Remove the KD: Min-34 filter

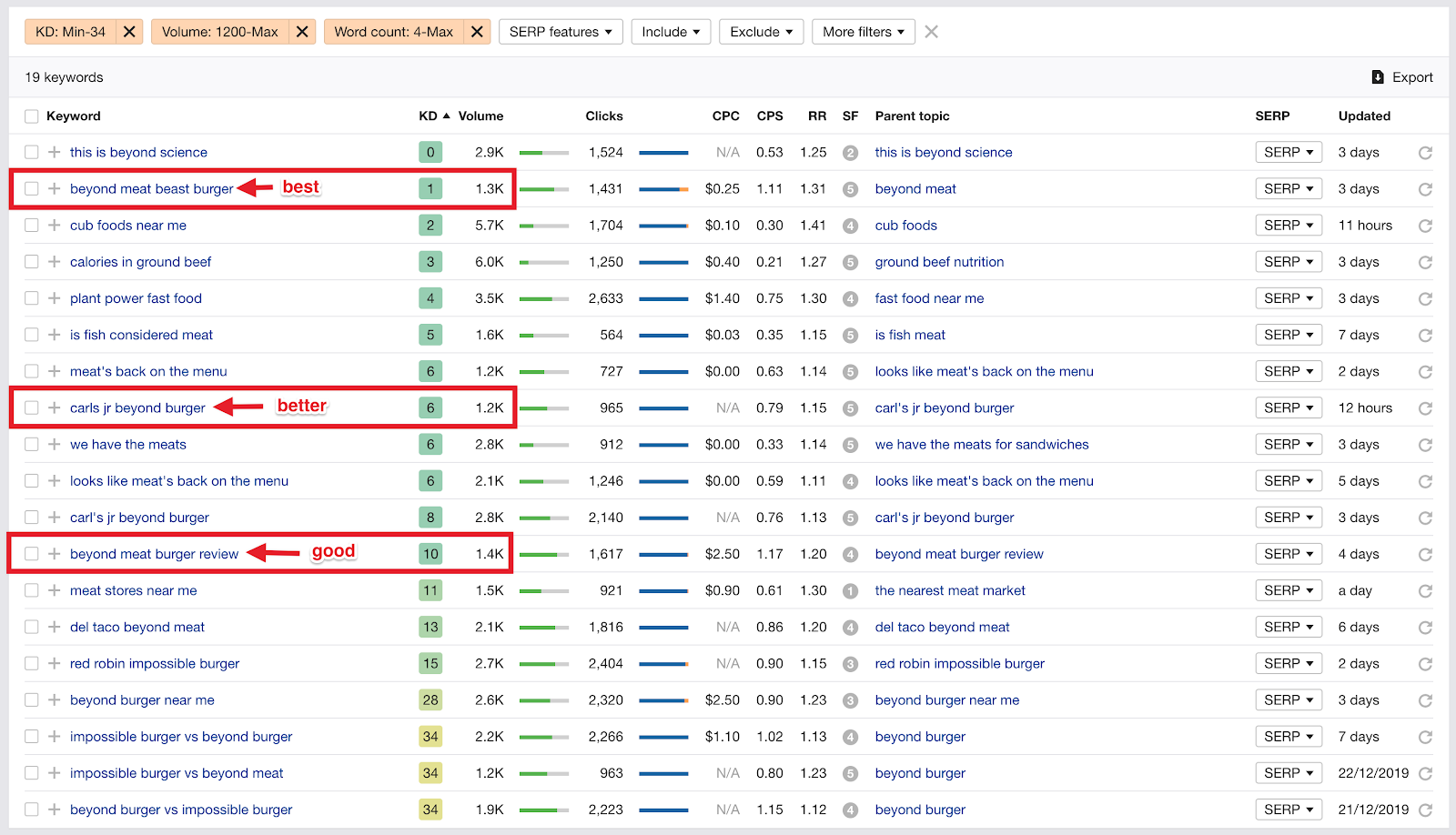tap(129, 32)
